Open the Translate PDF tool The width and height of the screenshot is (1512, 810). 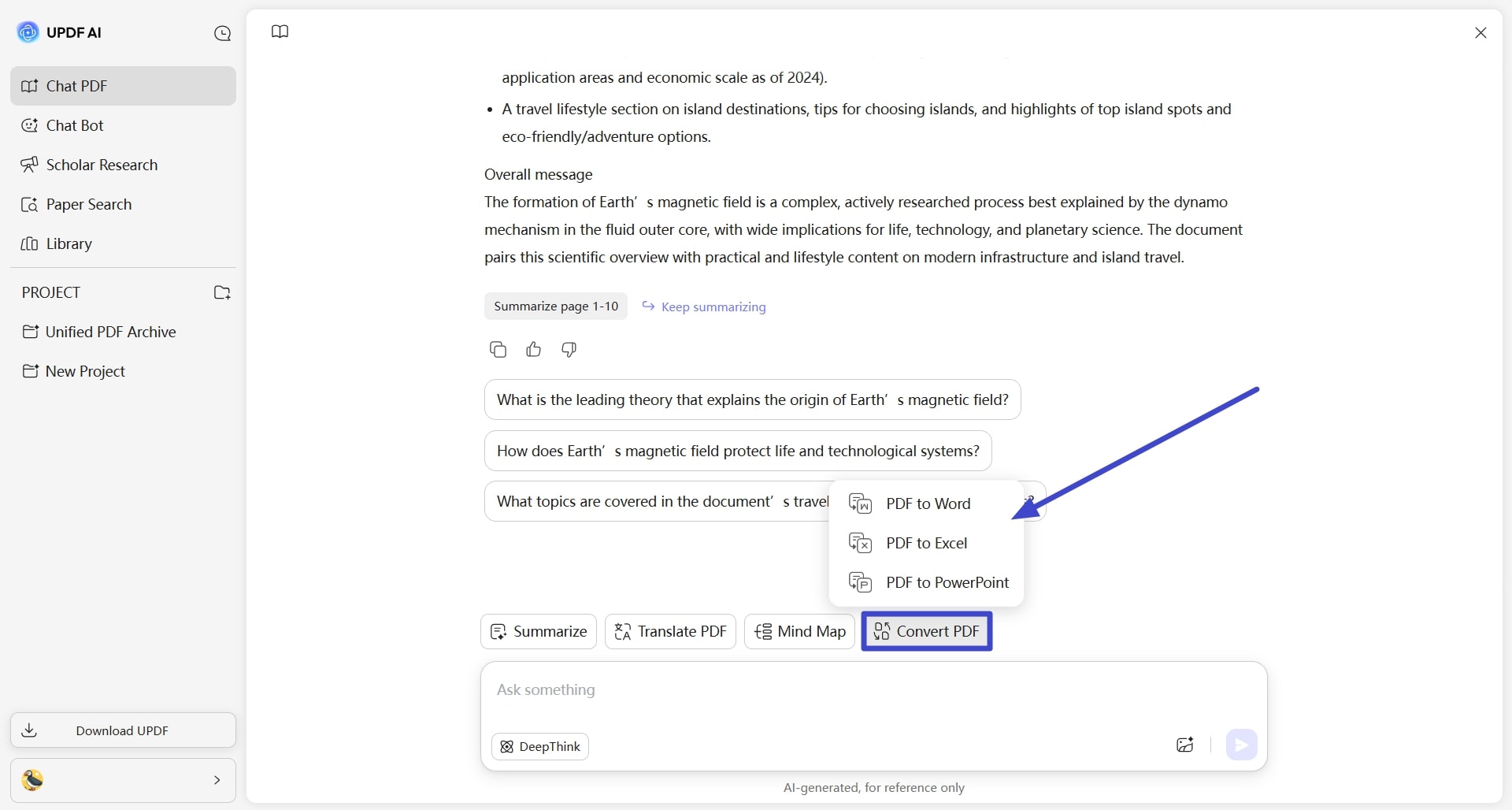669,631
